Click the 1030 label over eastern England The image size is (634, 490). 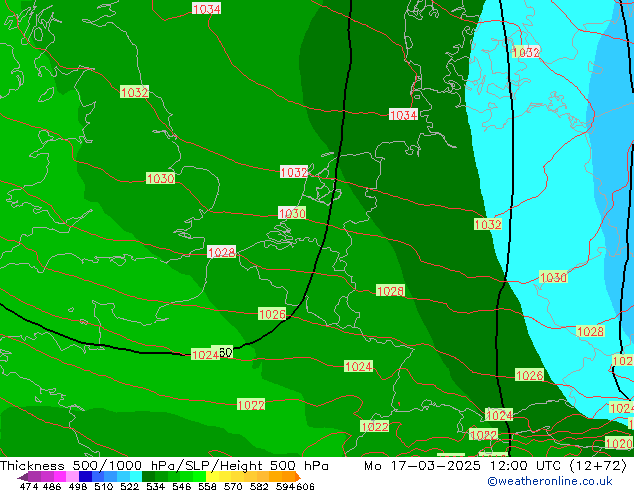pyautogui.click(x=161, y=178)
